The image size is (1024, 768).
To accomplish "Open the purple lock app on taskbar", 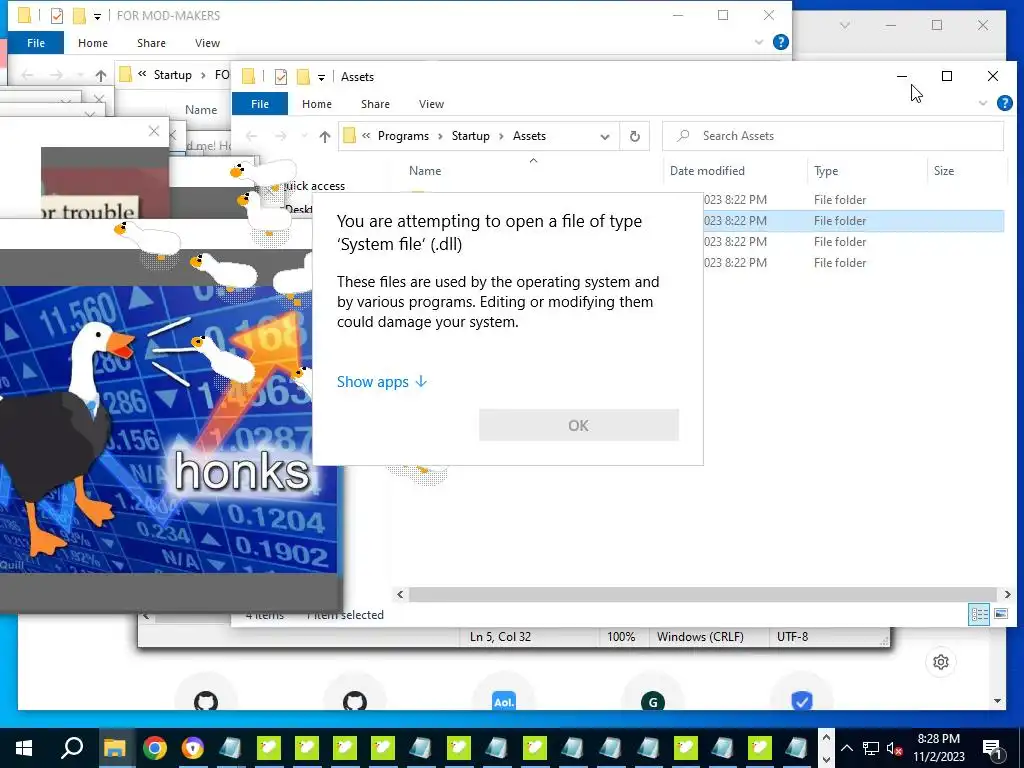I will click(x=193, y=748).
